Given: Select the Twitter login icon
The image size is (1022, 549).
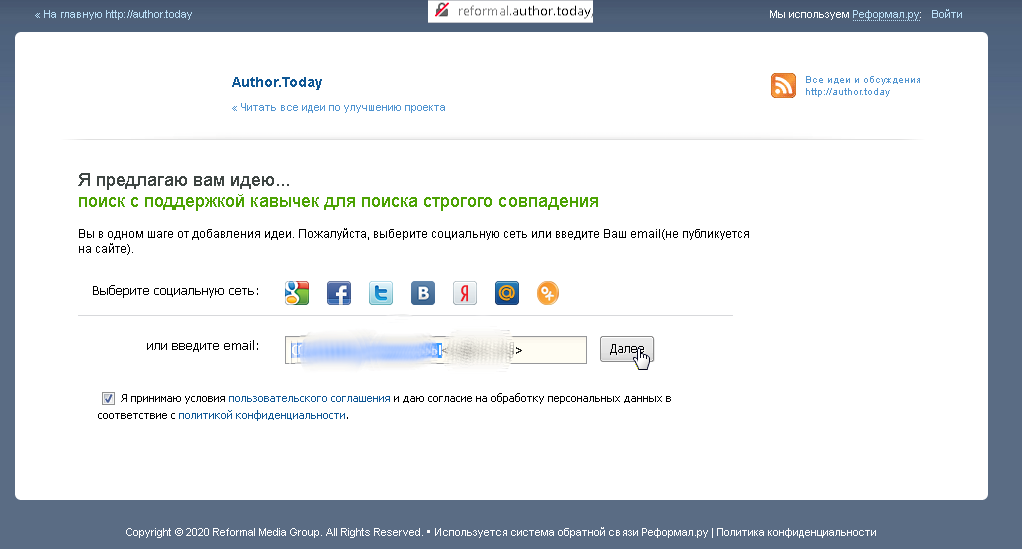Looking at the screenshot, I should [x=381, y=293].
